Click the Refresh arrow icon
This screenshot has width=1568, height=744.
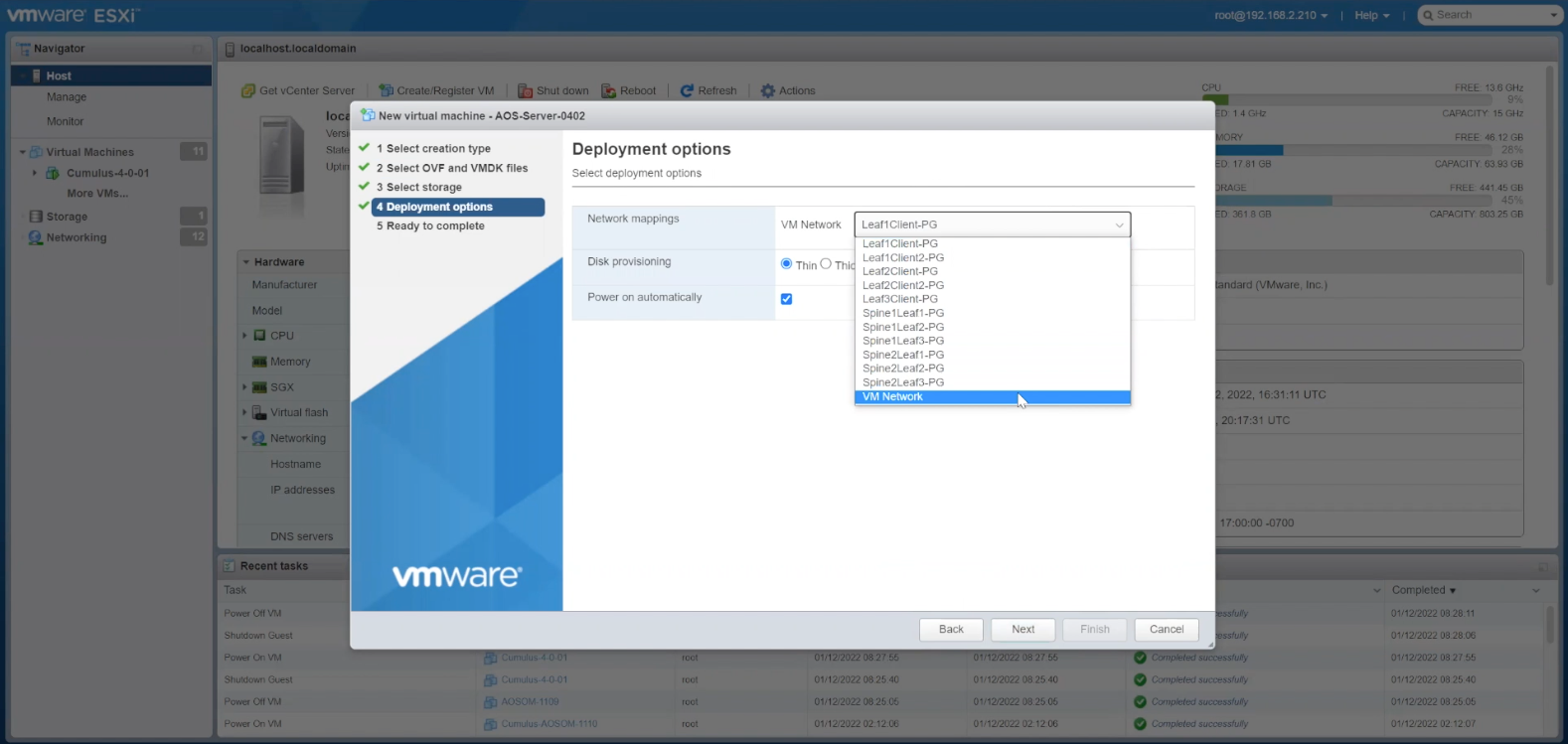point(687,90)
